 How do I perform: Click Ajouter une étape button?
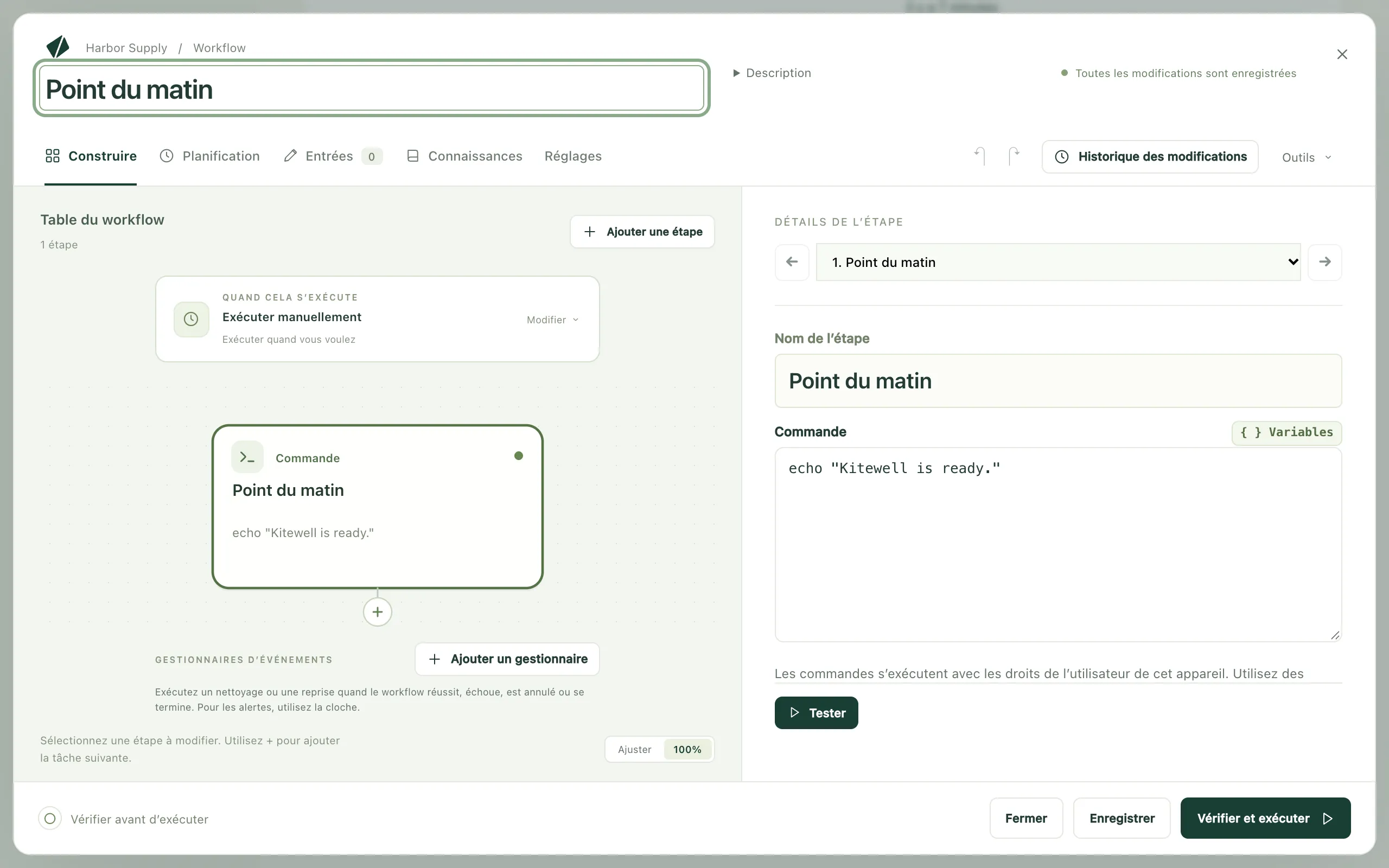click(x=642, y=232)
